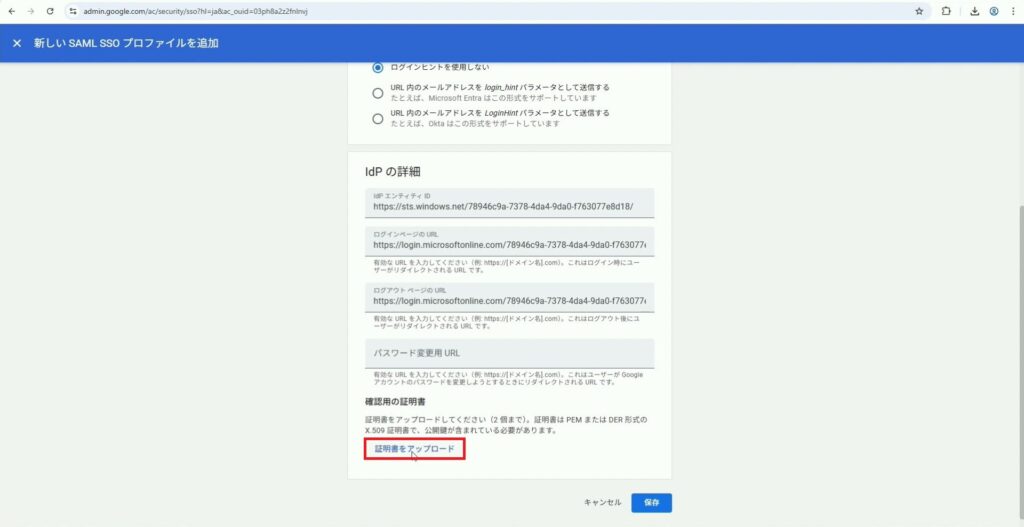Select 'ログインヒントを使用しない' radio button
1024x527 pixels.
(377, 68)
